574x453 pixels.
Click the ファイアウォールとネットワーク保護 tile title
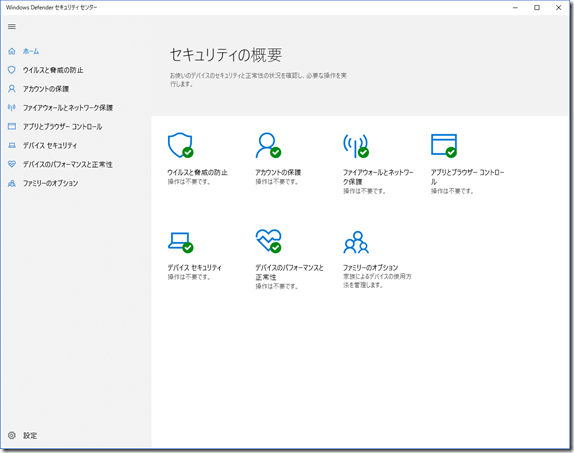click(378, 177)
